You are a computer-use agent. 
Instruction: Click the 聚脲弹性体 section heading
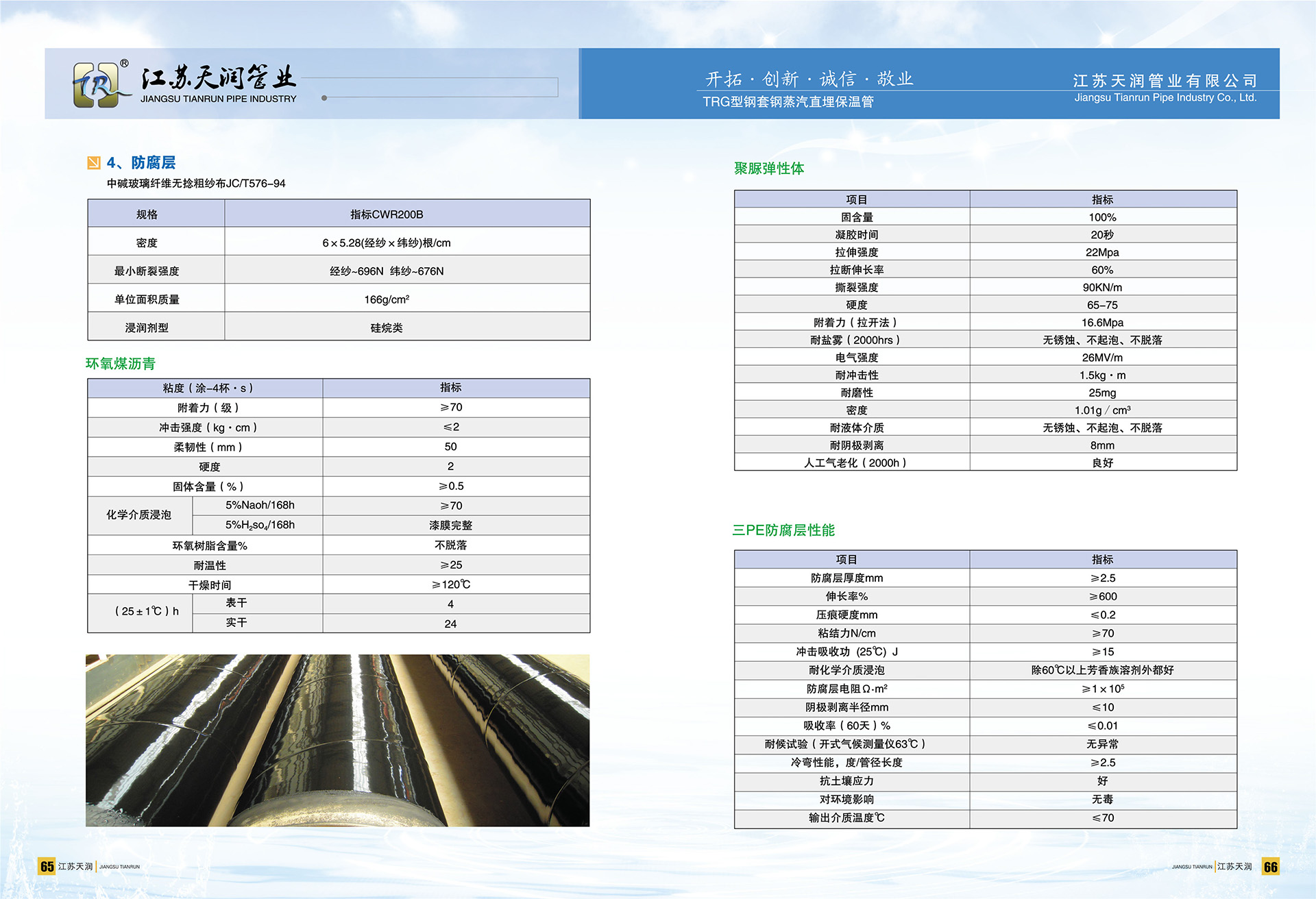click(x=769, y=169)
